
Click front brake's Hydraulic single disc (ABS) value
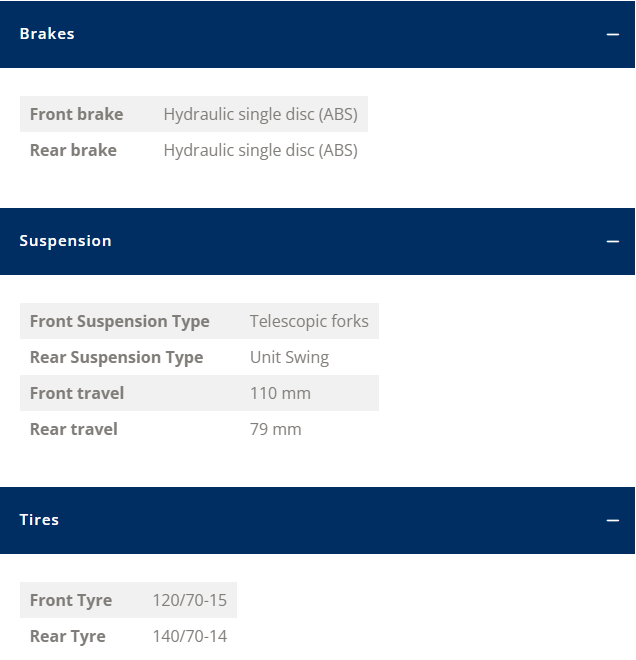(261, 114)
